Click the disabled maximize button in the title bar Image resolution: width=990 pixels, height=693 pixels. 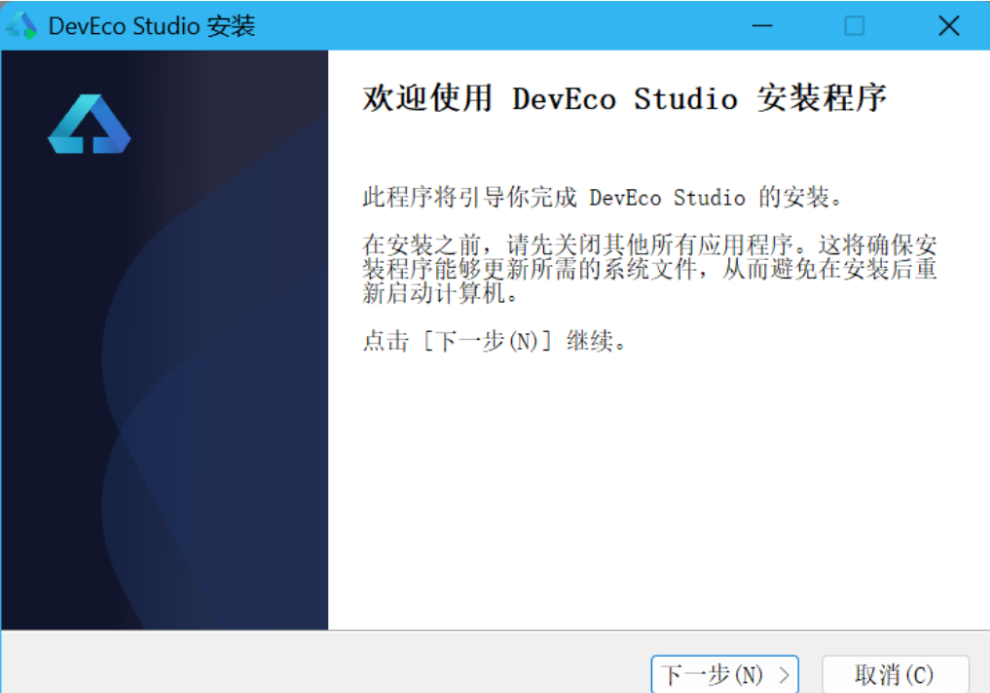point(854,26)
